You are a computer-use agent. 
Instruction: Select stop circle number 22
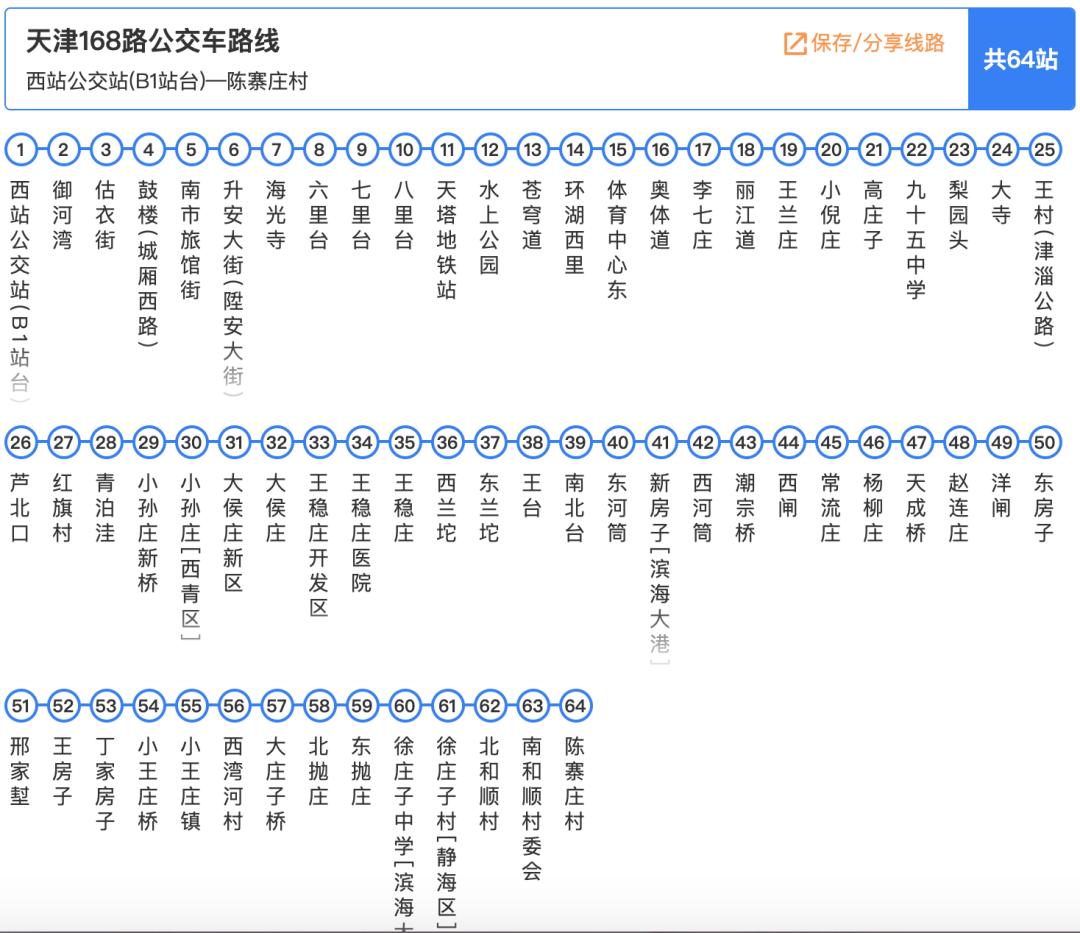pyautogui.click(x=916, y=149)
